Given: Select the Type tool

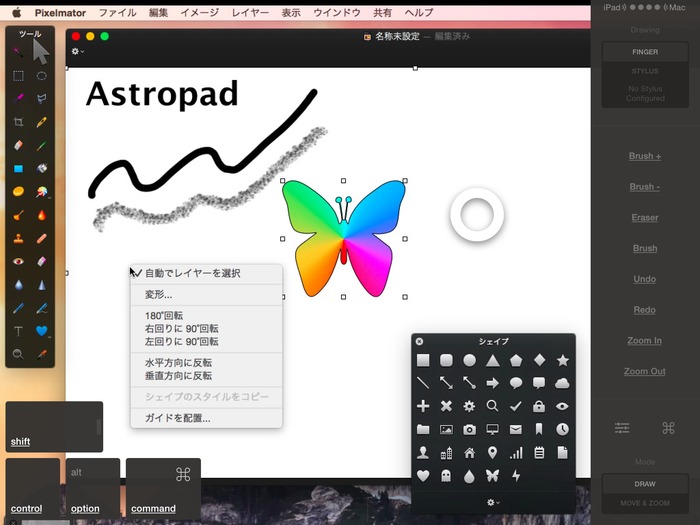Looking at the screenshot, I should coord(18,331).
